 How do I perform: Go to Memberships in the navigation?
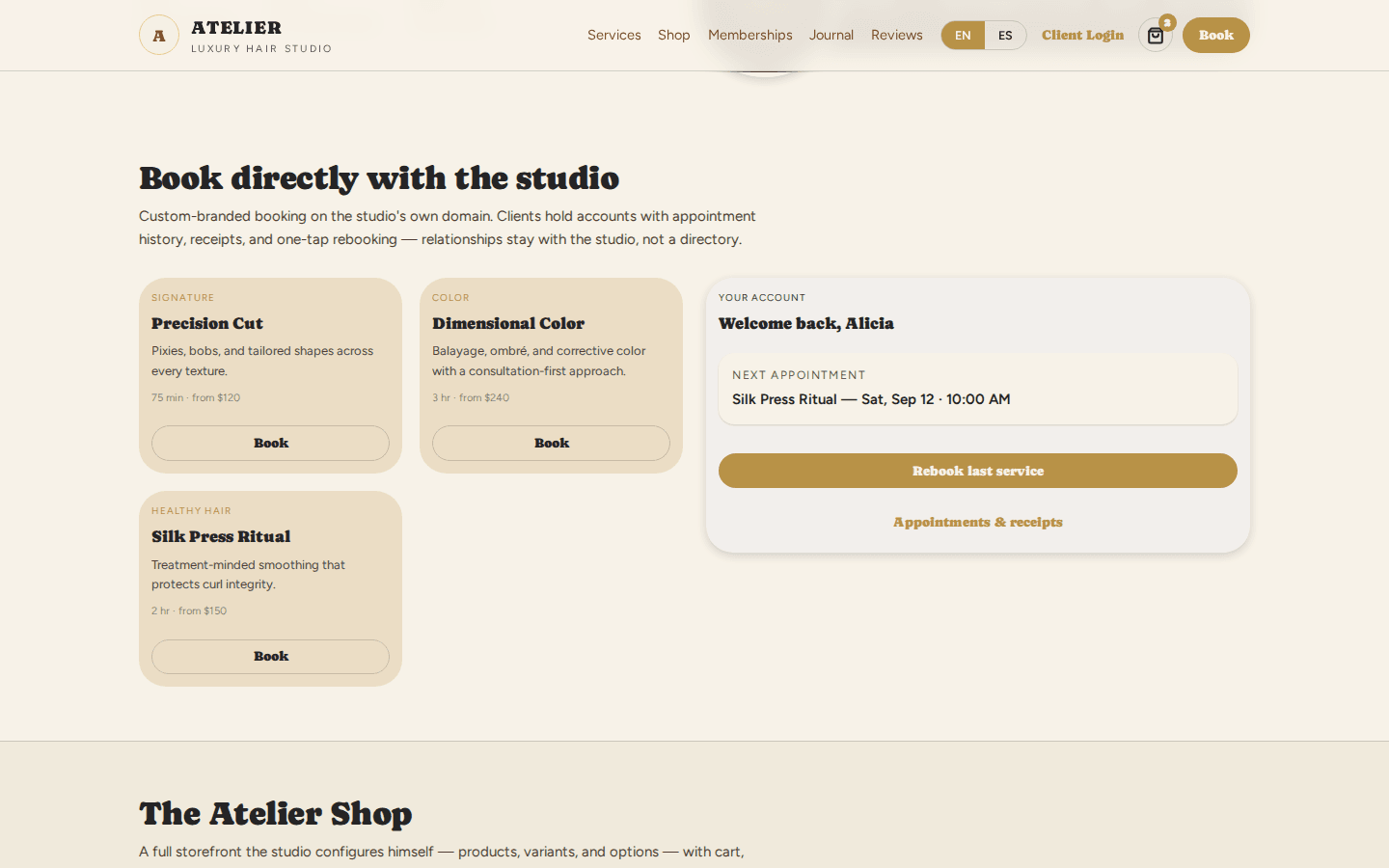[750, 35]
